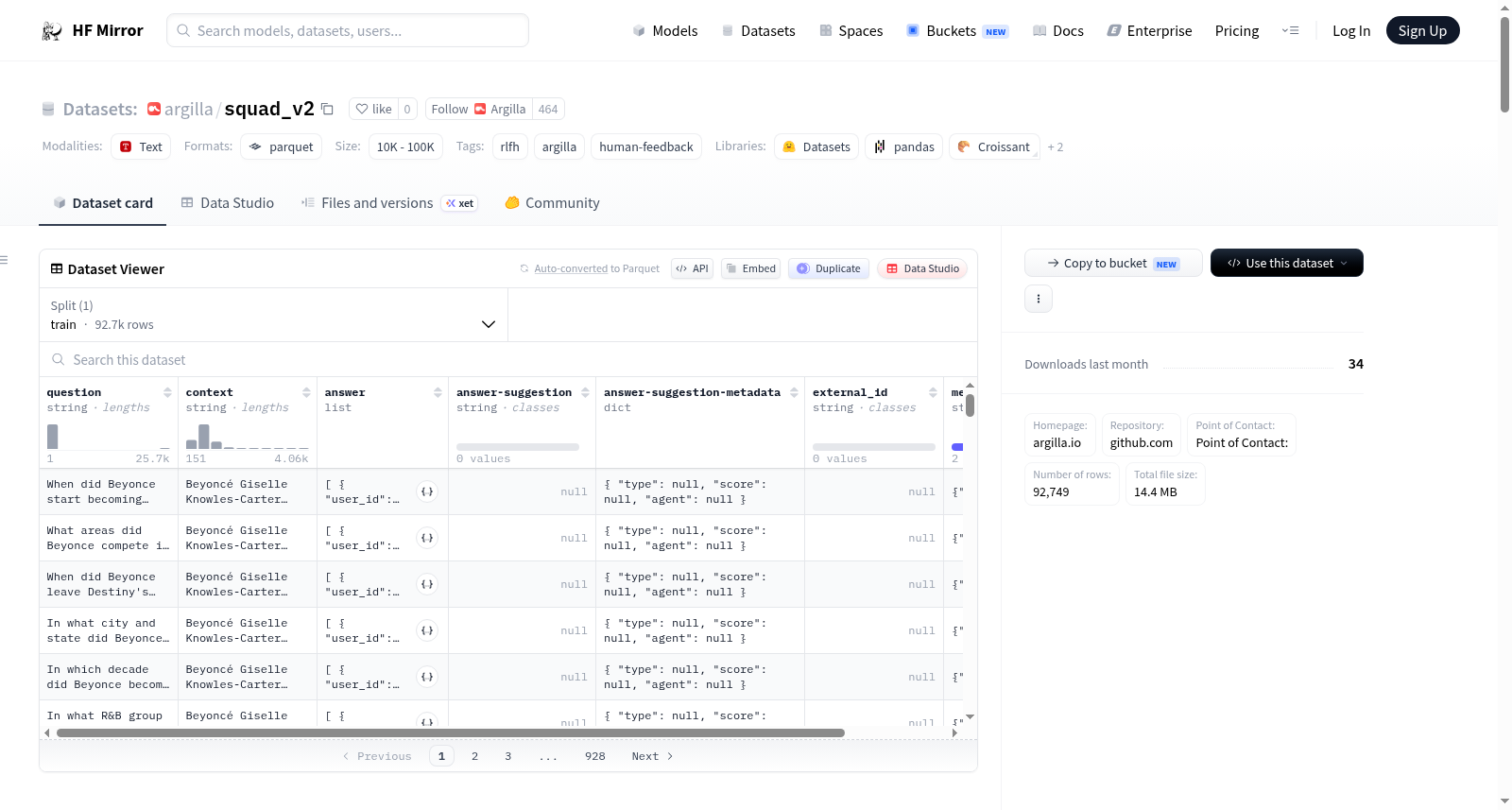Open the three-dot options menu

click(x=1039, y=299)
